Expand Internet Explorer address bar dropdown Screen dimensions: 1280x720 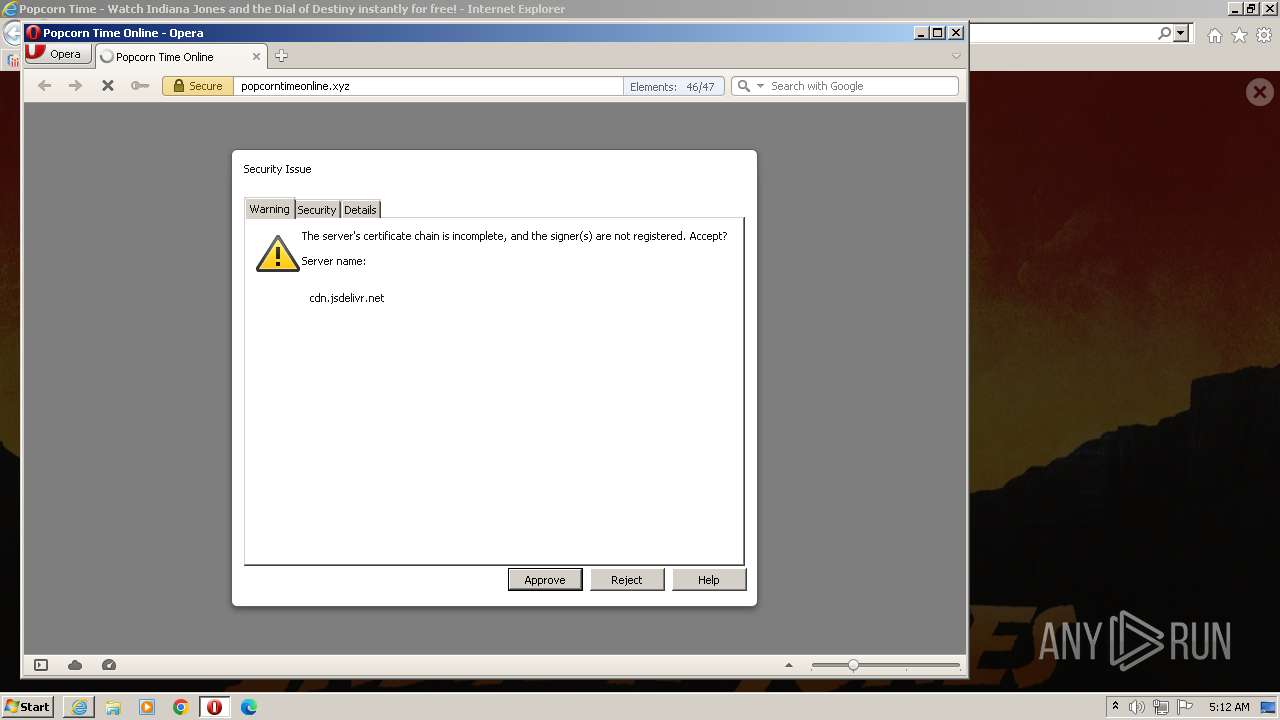coord(1181,34)
